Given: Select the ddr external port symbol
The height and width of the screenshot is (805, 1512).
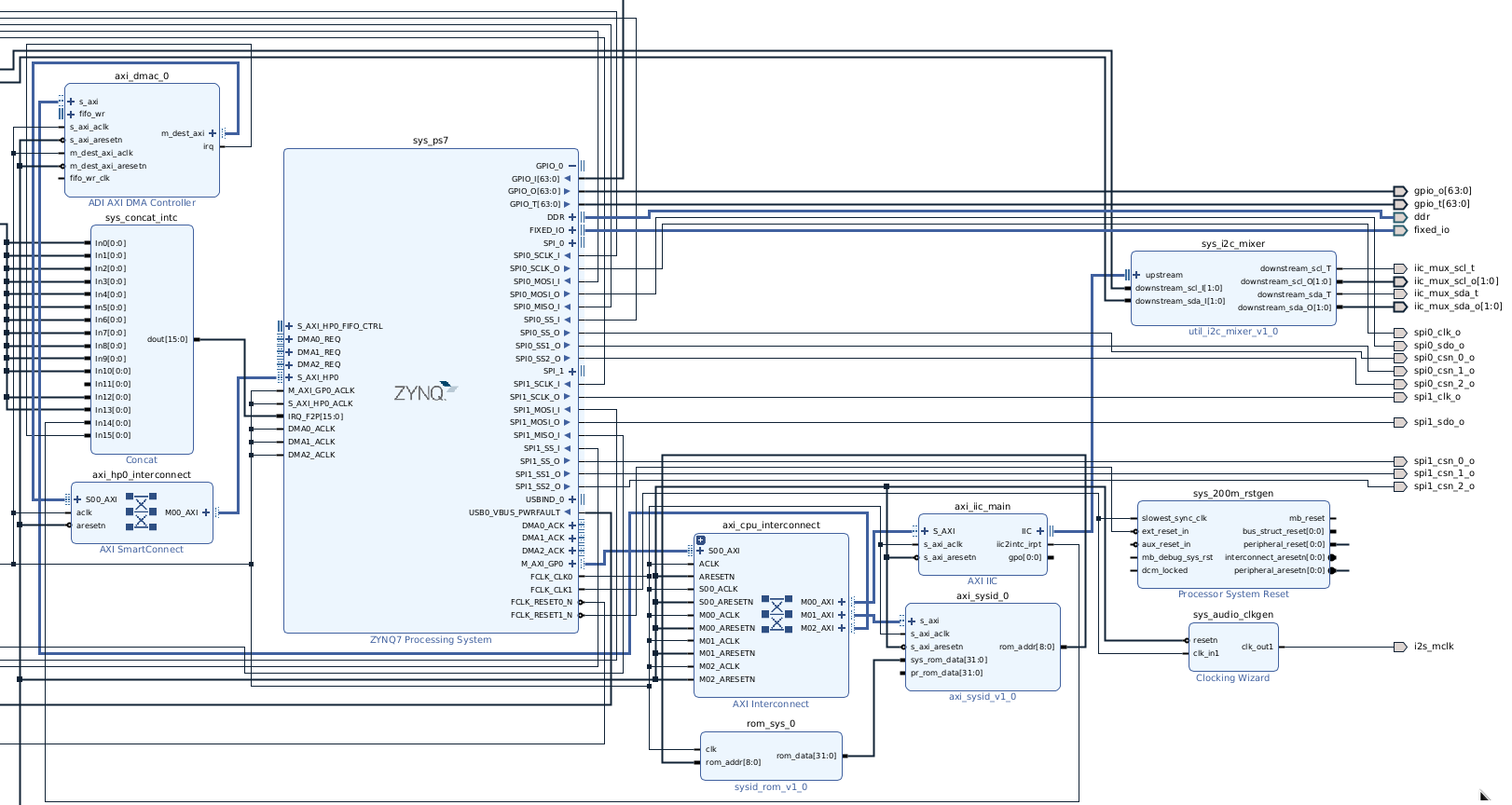Looking at the screenshot, I should click(x=1399, y=217).
